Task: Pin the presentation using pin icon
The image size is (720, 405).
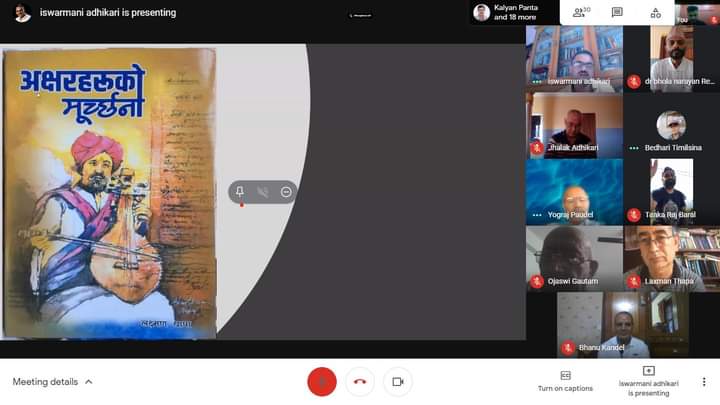Action: tap(240, 192)
